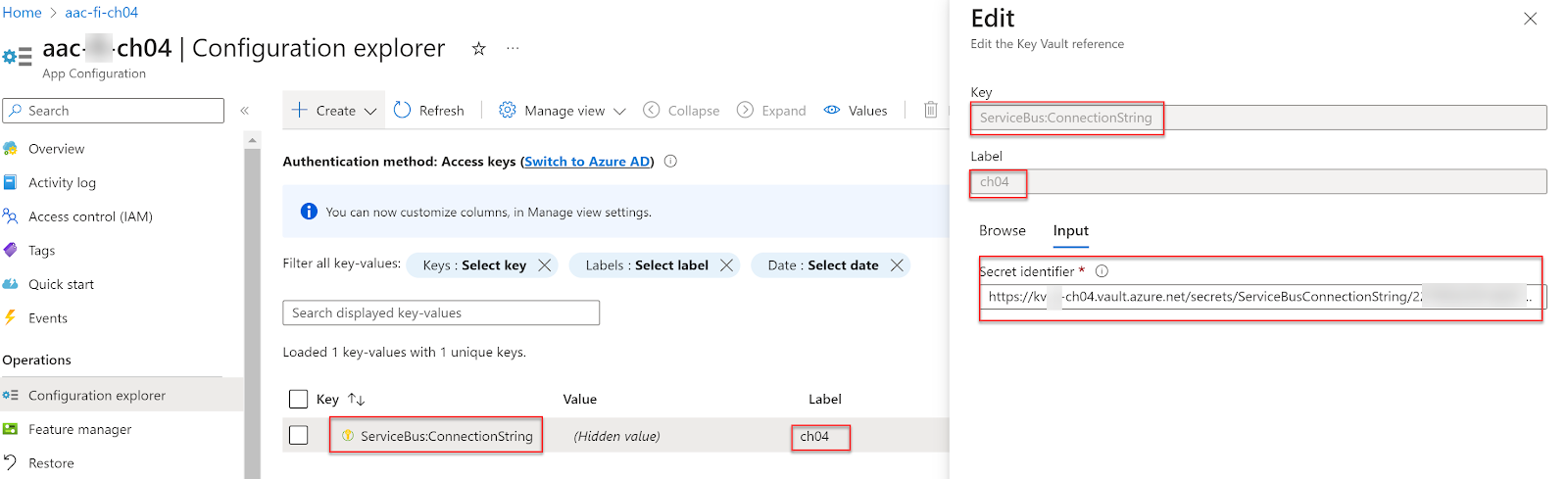Open the Keys: Select key filter

474,265
